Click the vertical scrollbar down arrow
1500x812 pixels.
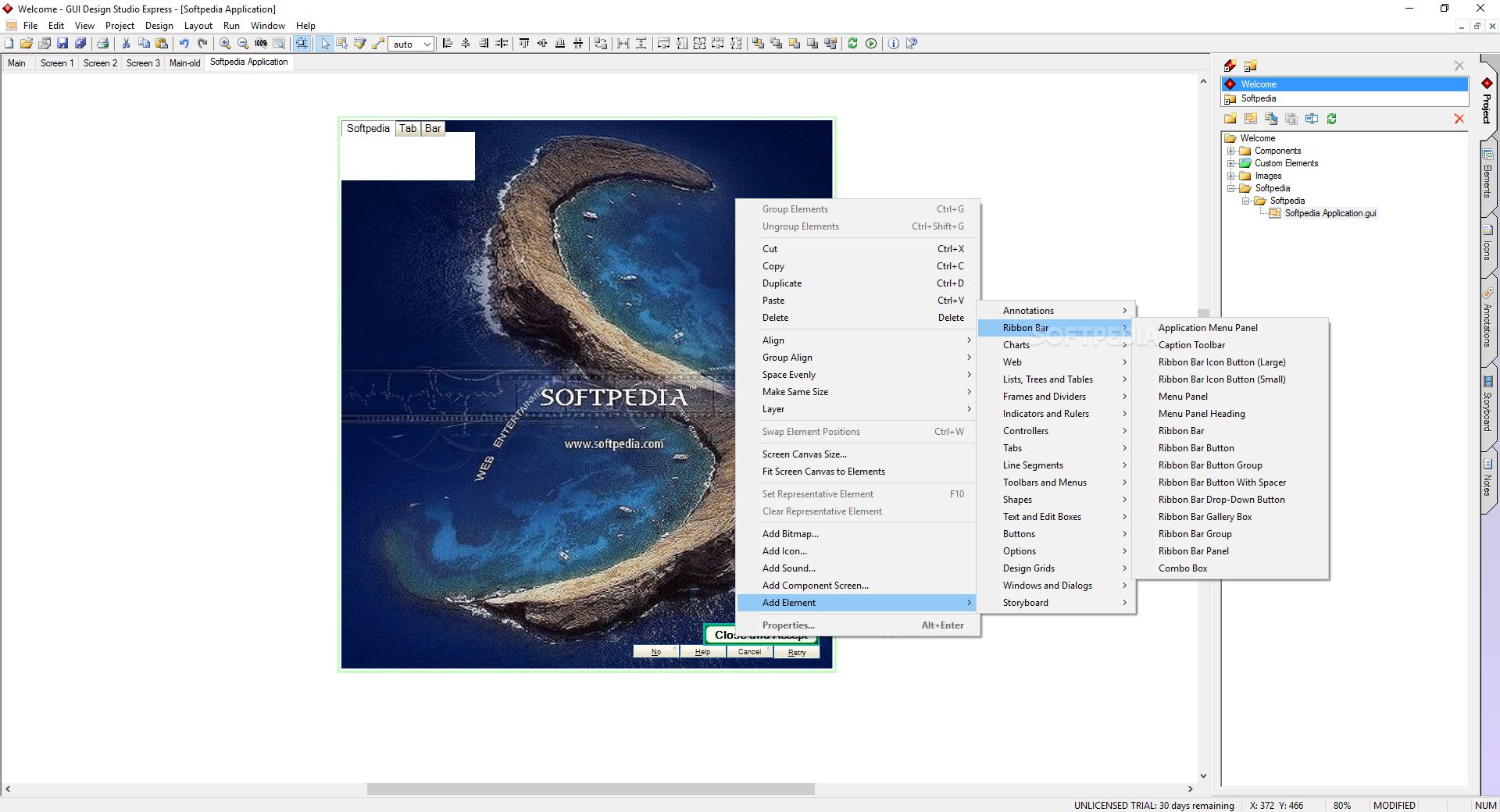pos(1203,776)
